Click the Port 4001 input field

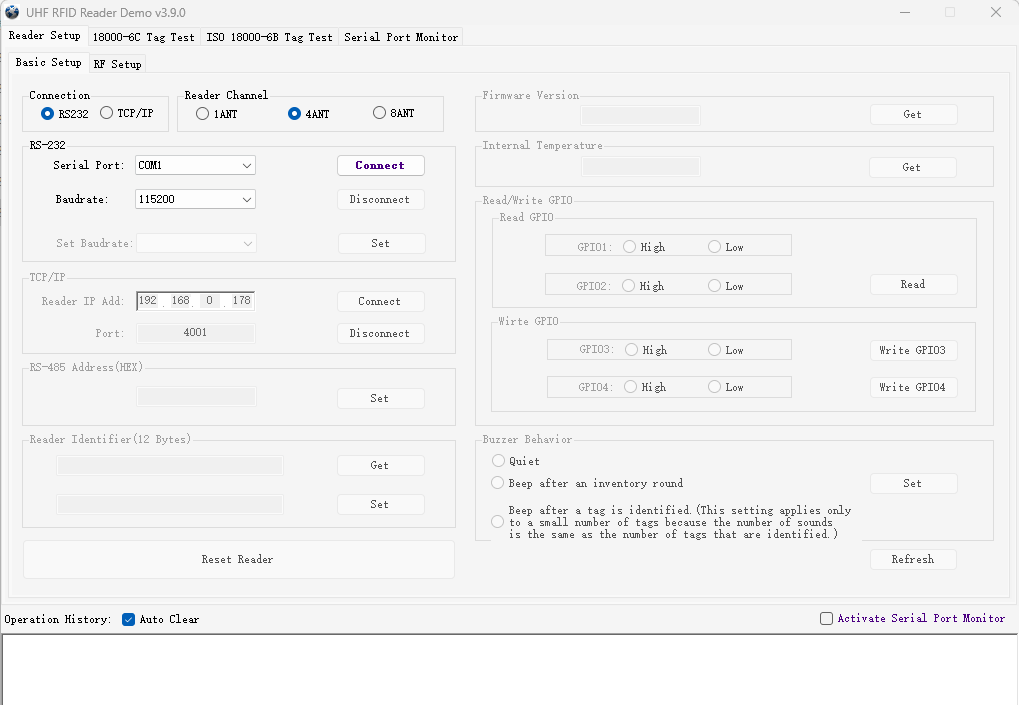click(196, 333)
